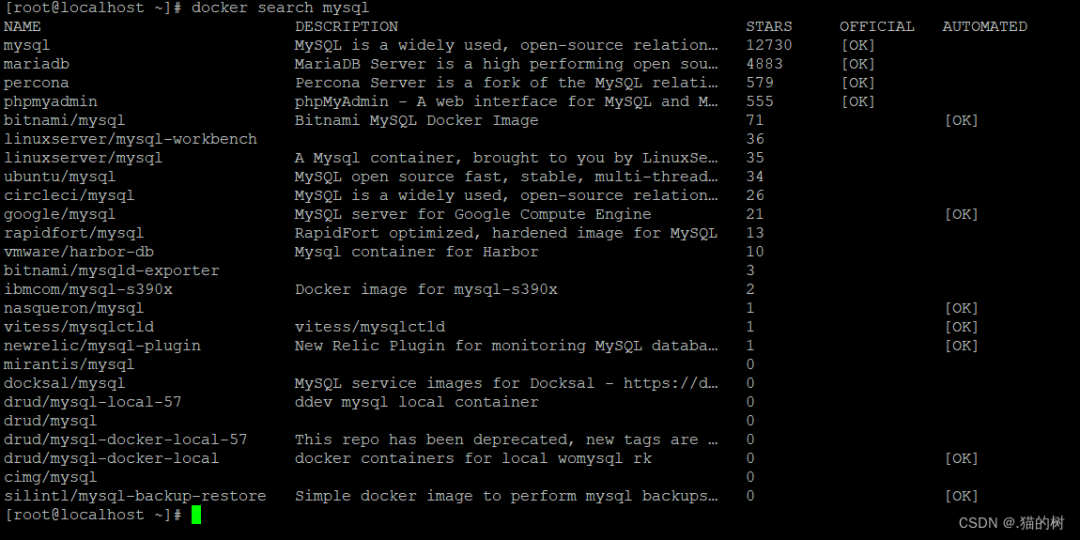Click the star count 12730

tap(769, 45)
